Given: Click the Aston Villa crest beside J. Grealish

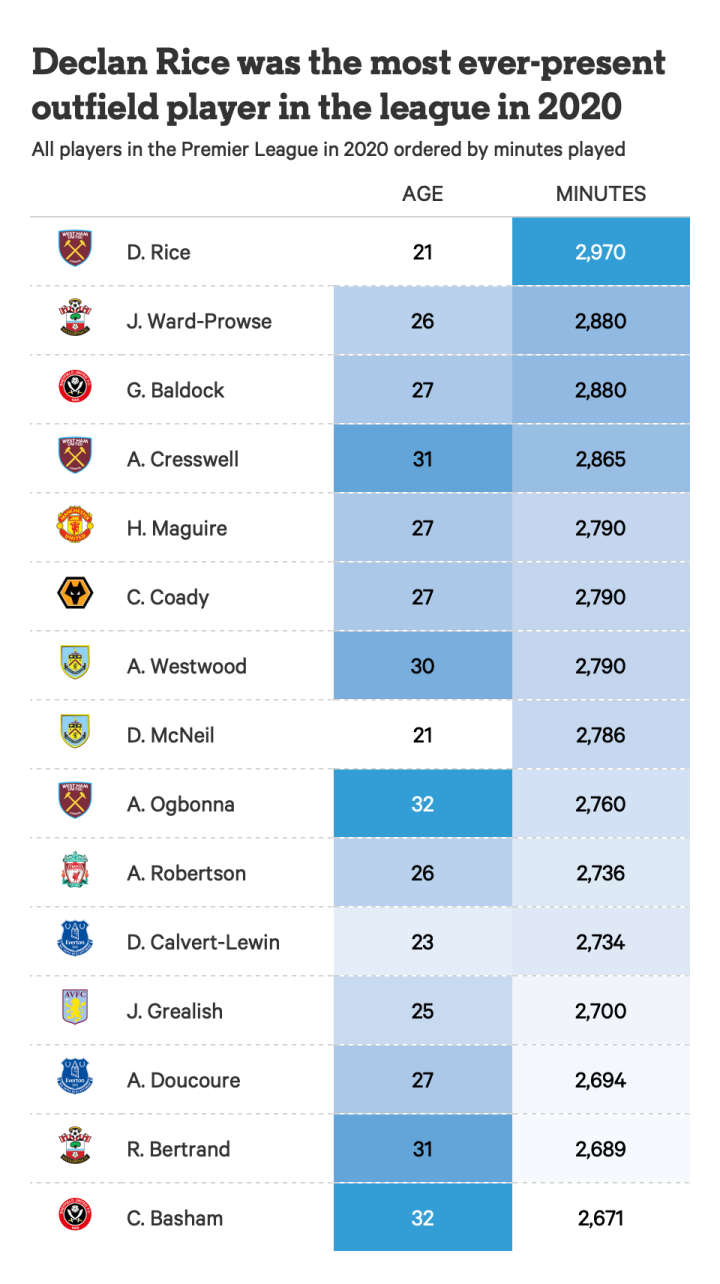Looking at the screenshot, I should coord(75,1008).
